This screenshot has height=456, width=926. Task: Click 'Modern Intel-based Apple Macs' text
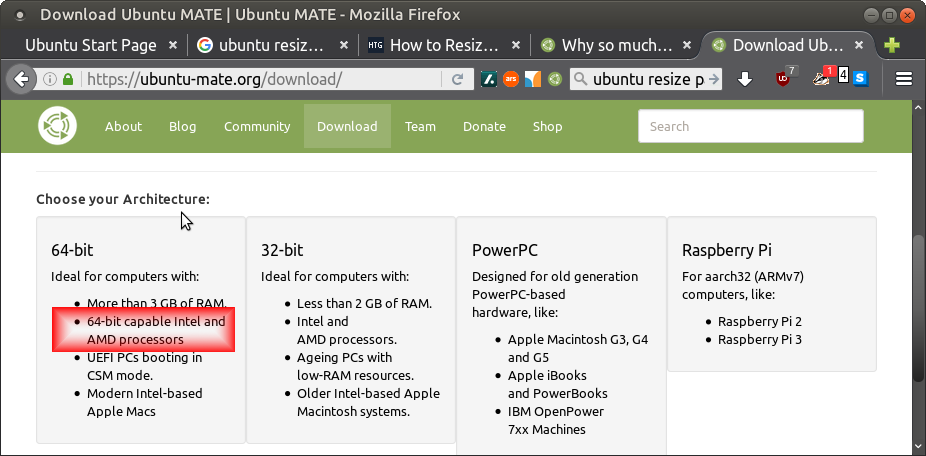[145, 402]
